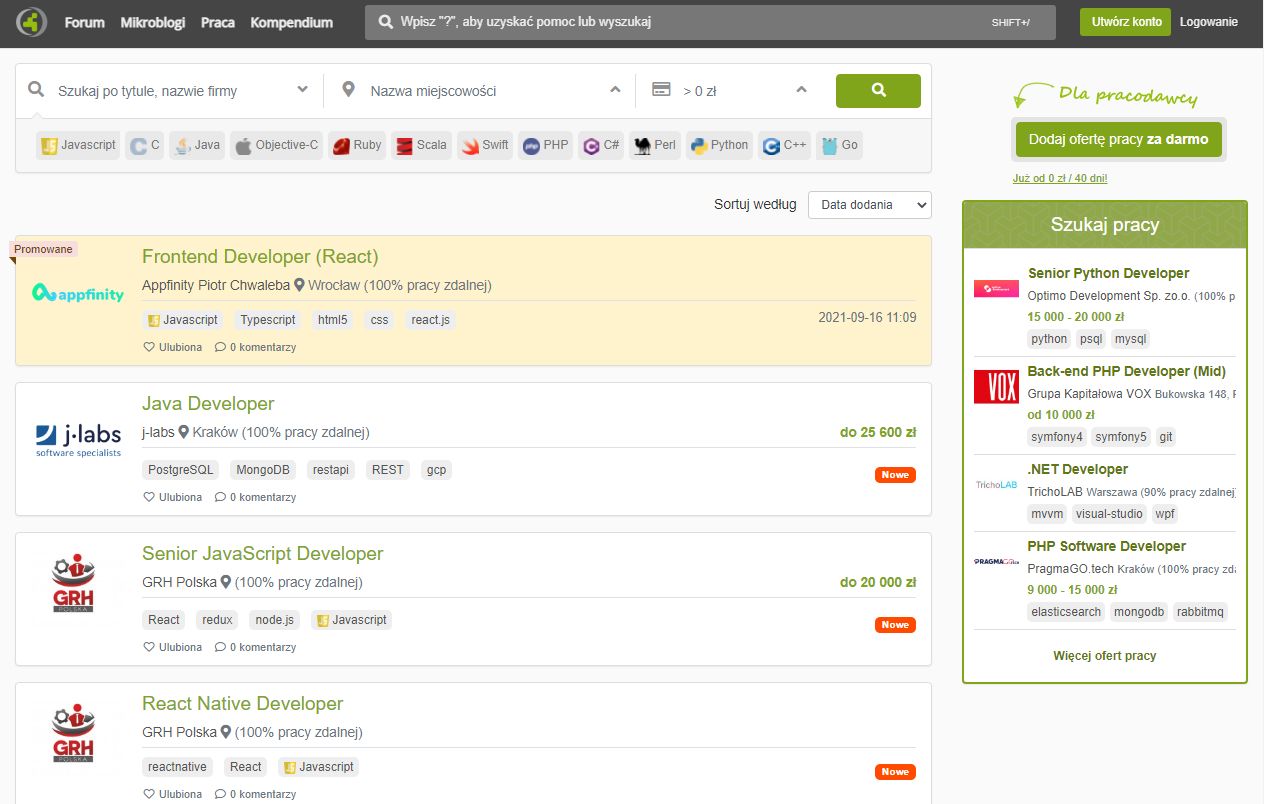Open the PragmaGO logo in sidebar
1264x804 pixels.
(996, 561)
